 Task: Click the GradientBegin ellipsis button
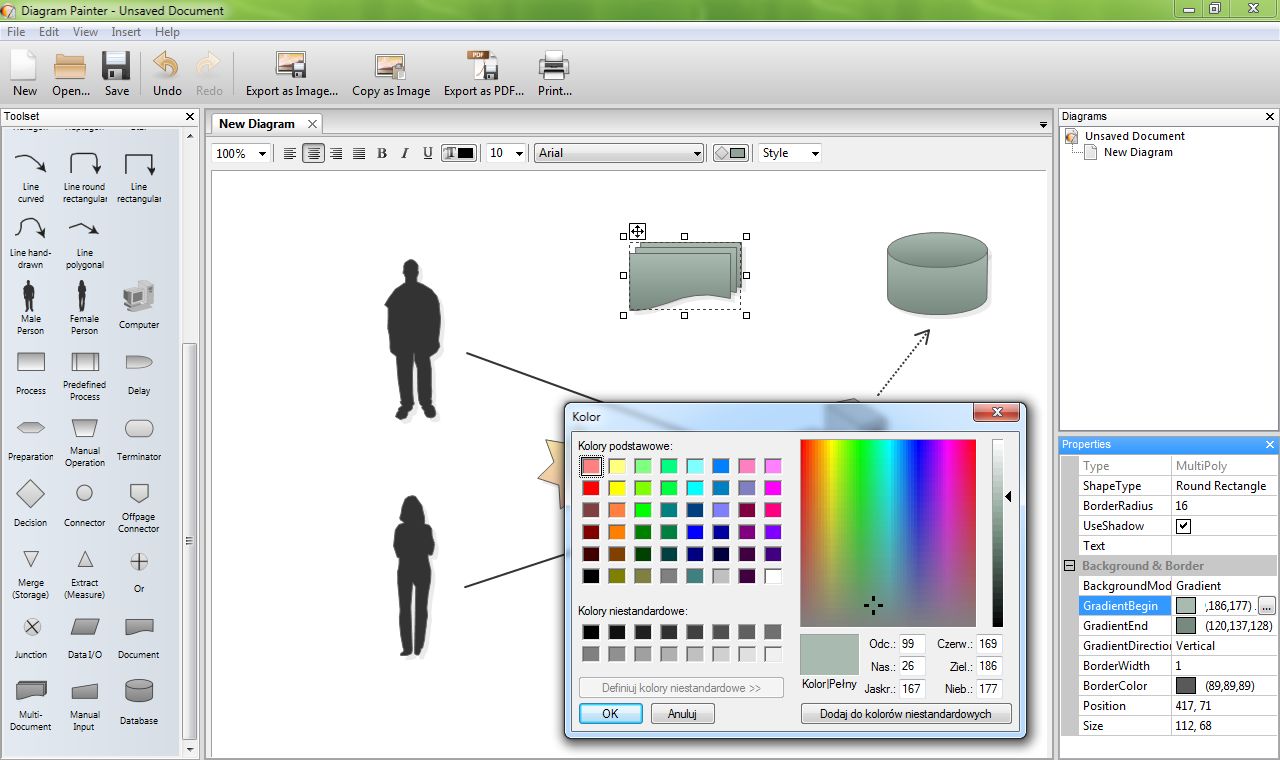tap(1267, 606)
